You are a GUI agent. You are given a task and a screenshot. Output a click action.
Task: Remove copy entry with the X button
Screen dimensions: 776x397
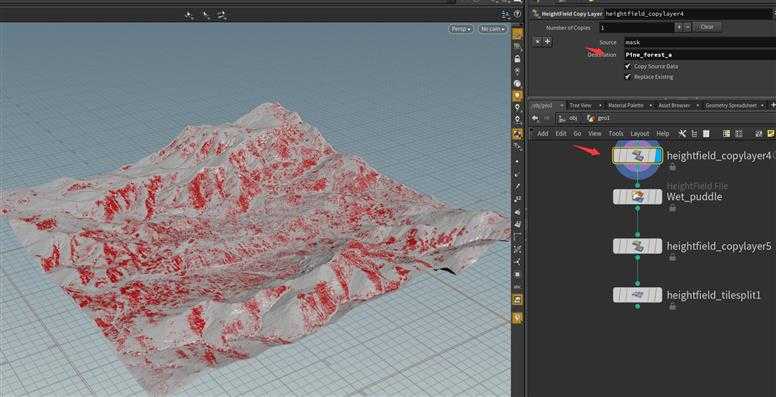(x=538, y=42)
